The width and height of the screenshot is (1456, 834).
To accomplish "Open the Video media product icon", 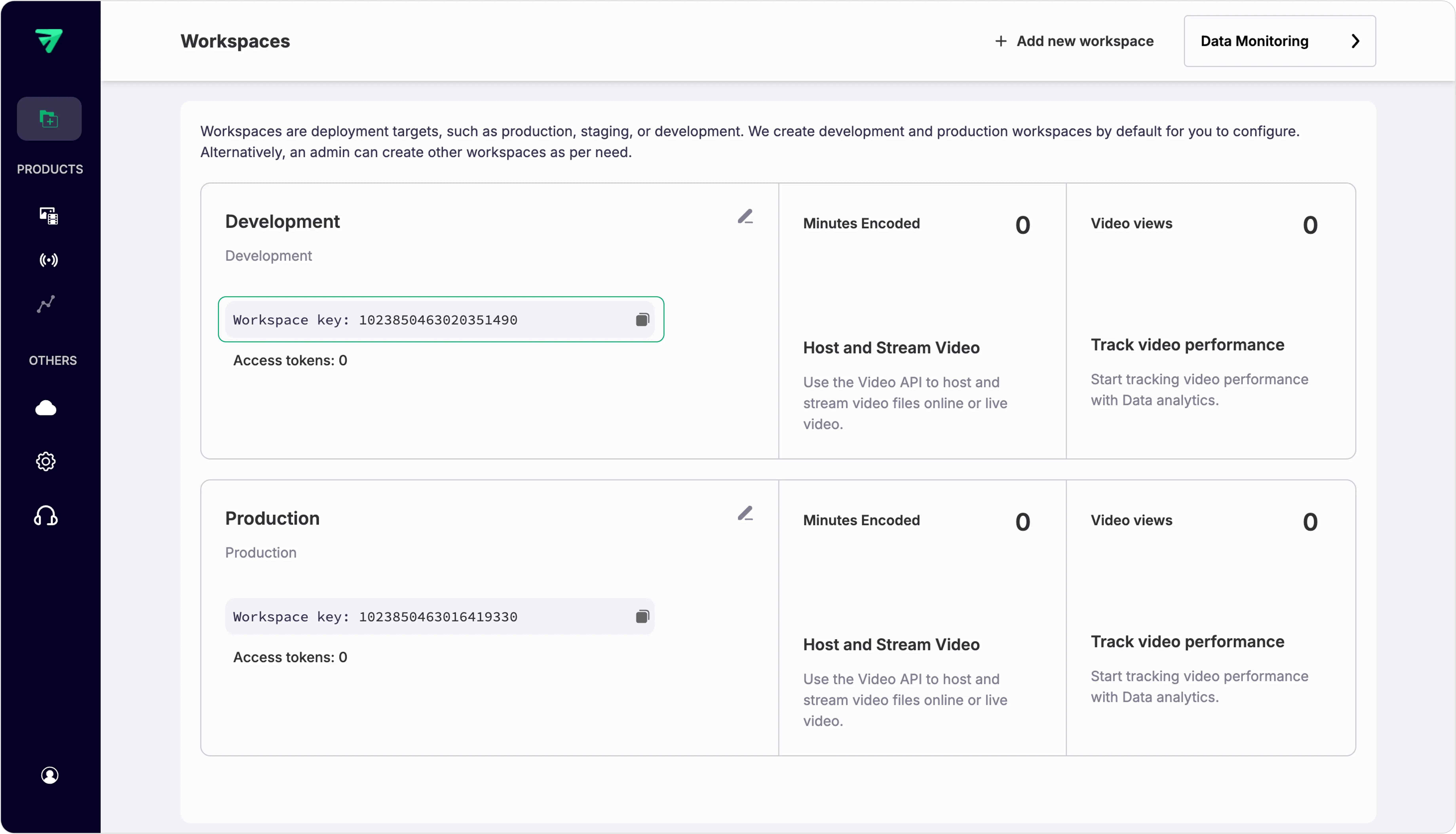I will click(x=49, y=216).
